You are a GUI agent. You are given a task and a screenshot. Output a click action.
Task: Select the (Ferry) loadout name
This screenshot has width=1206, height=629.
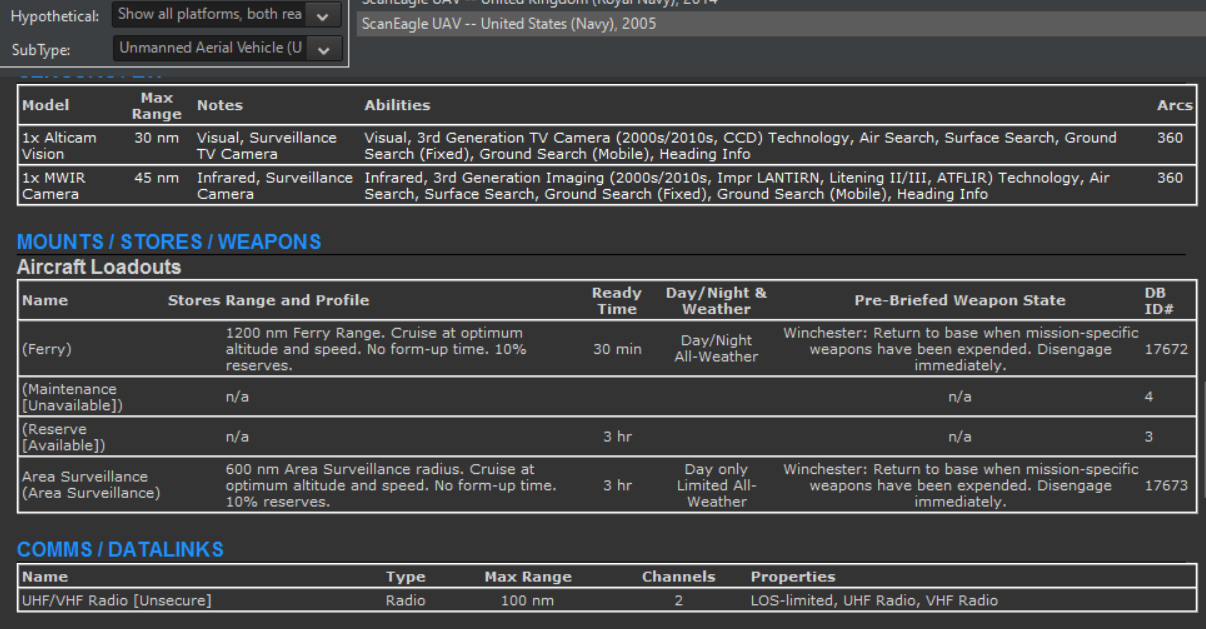(47, 349)
